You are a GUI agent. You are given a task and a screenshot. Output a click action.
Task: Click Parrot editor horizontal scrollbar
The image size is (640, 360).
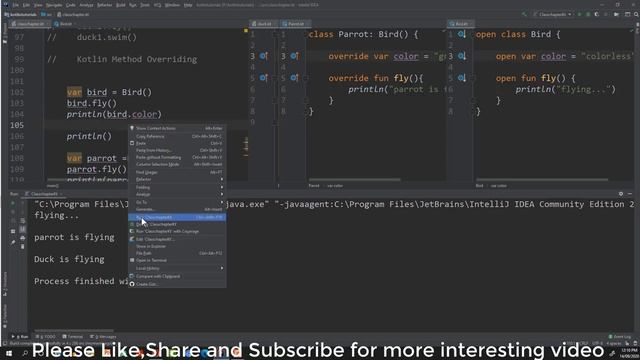pos(354,180)
